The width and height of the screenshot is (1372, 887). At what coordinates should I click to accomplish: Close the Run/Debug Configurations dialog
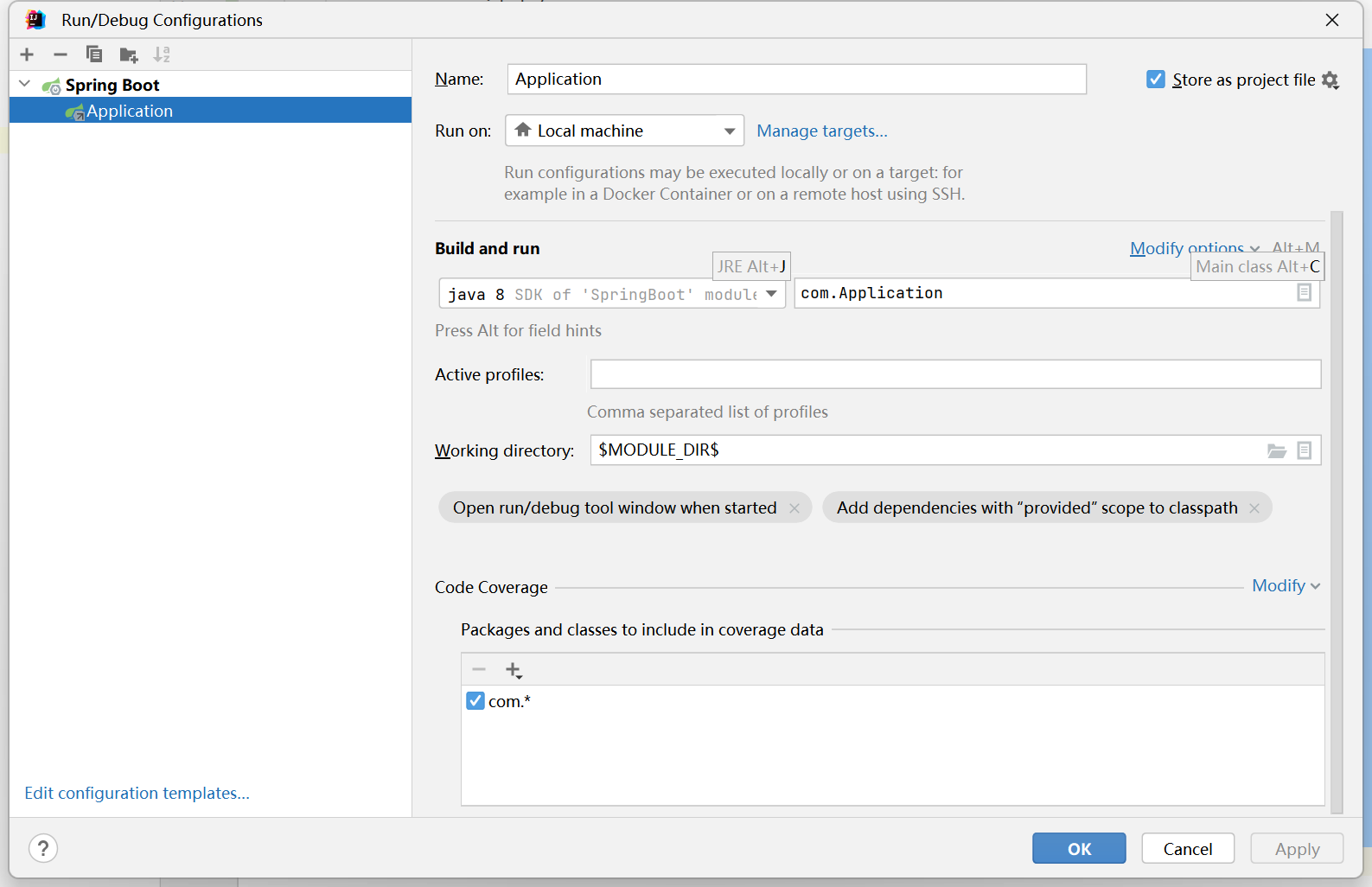pos(1332,20)
